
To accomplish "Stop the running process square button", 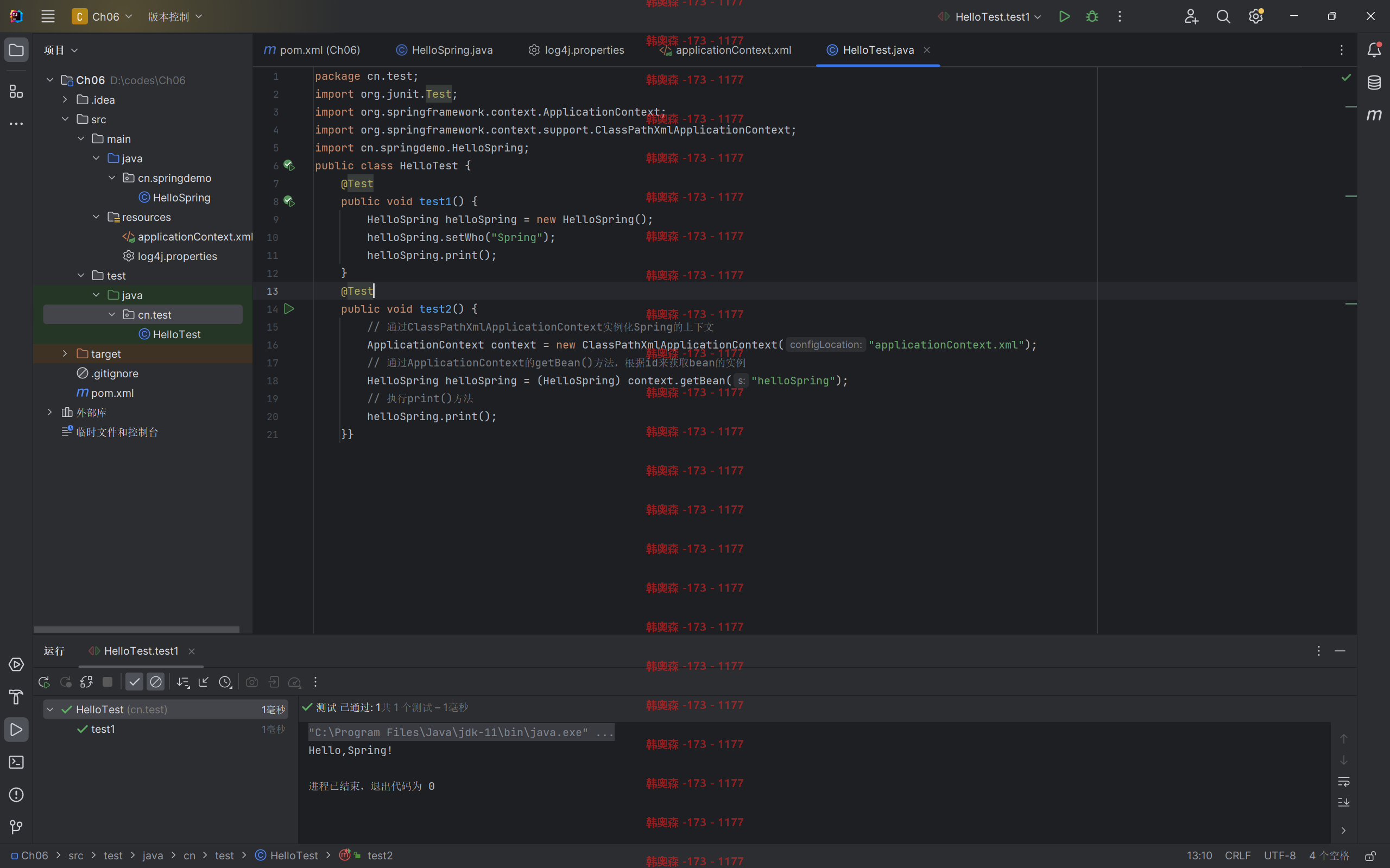I will point(108,682).
